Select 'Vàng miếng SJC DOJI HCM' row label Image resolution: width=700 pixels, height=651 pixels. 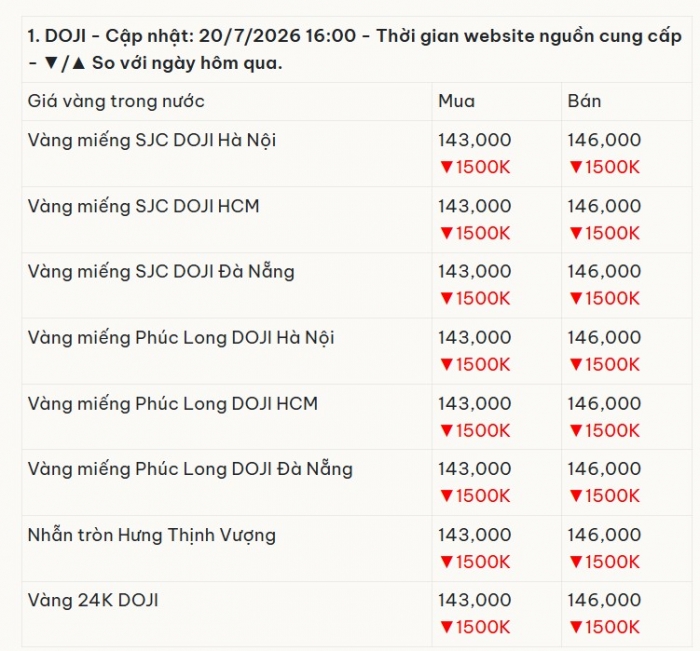[143, 206]
